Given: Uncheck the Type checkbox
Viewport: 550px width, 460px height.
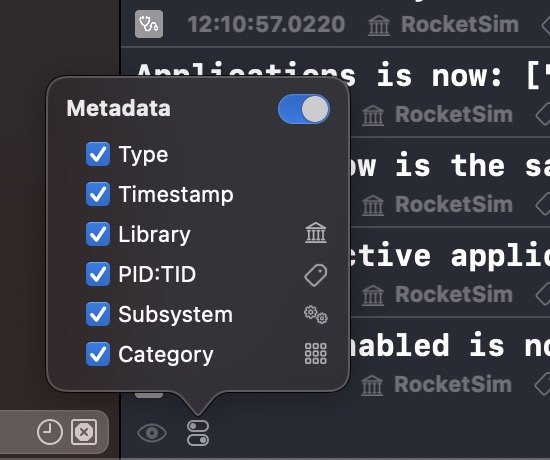Looking at the screenshot, I should (98, 154).
